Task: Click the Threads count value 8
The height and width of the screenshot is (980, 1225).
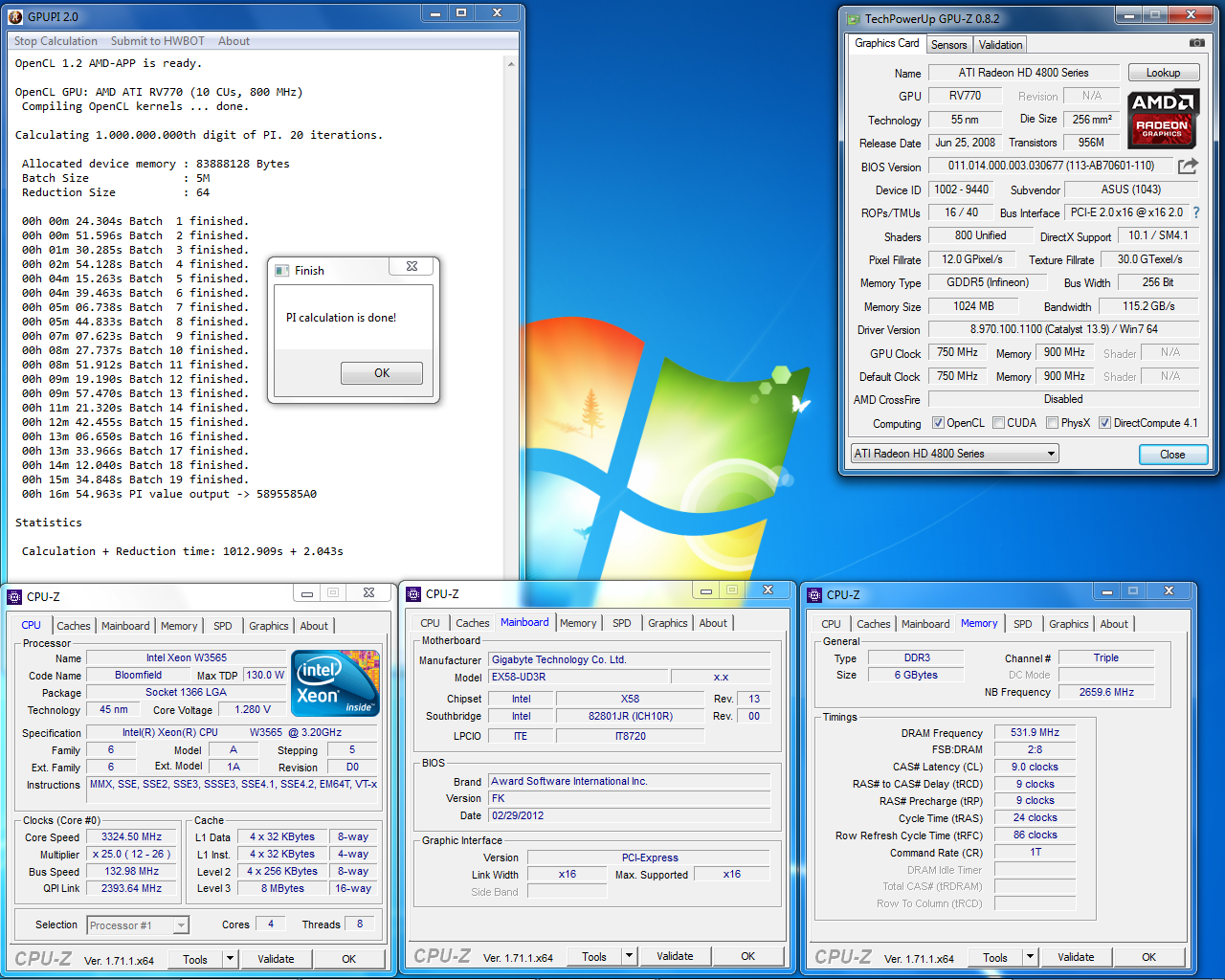Action: (359, 924)
